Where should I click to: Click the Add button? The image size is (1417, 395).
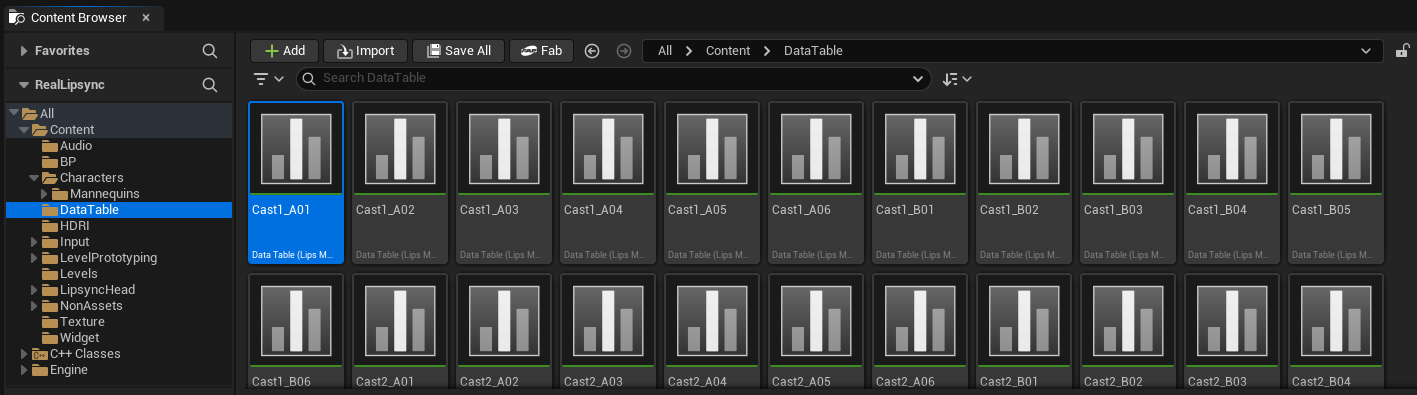click(284, 51)
